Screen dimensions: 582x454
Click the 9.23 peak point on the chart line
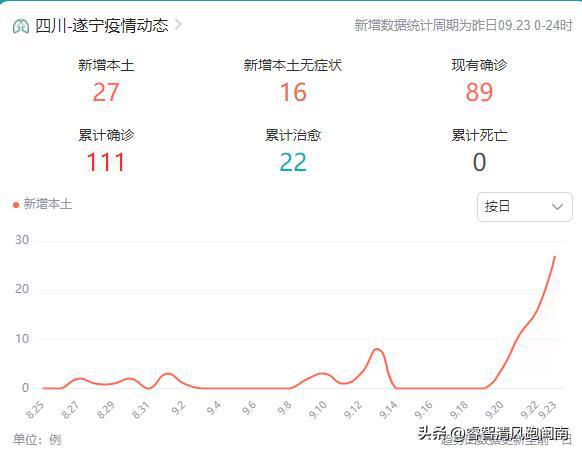pos(555,257)
